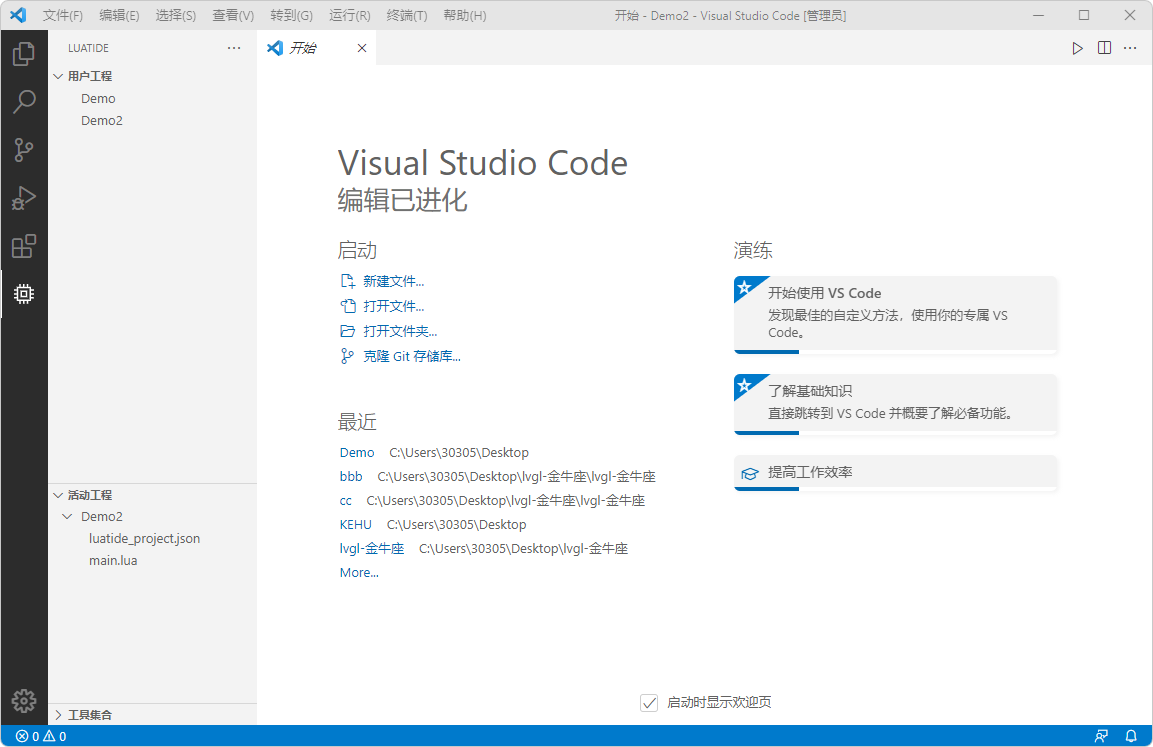This screenshot has width=1153, height=747.
Task: Click the VS Code logo in title bar
Action: click(x=18, y=15)
